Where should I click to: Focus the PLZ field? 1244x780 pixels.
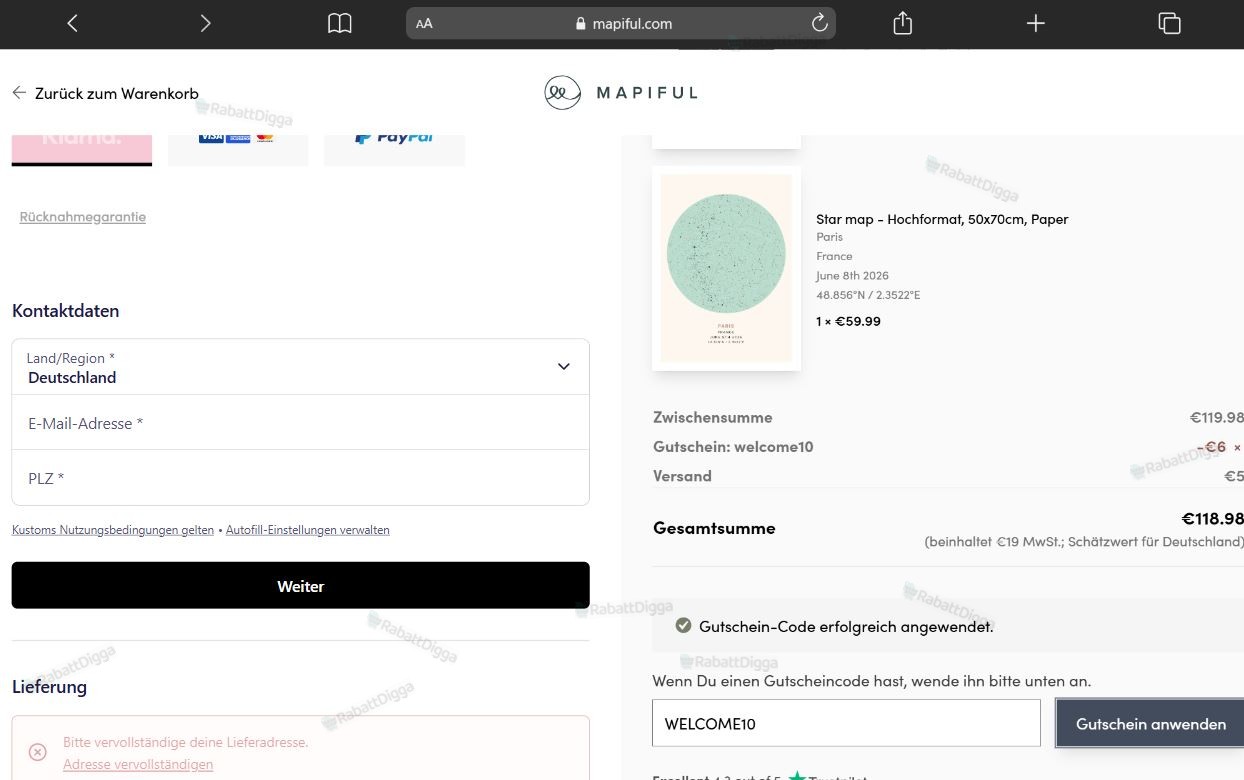point(300,478)
